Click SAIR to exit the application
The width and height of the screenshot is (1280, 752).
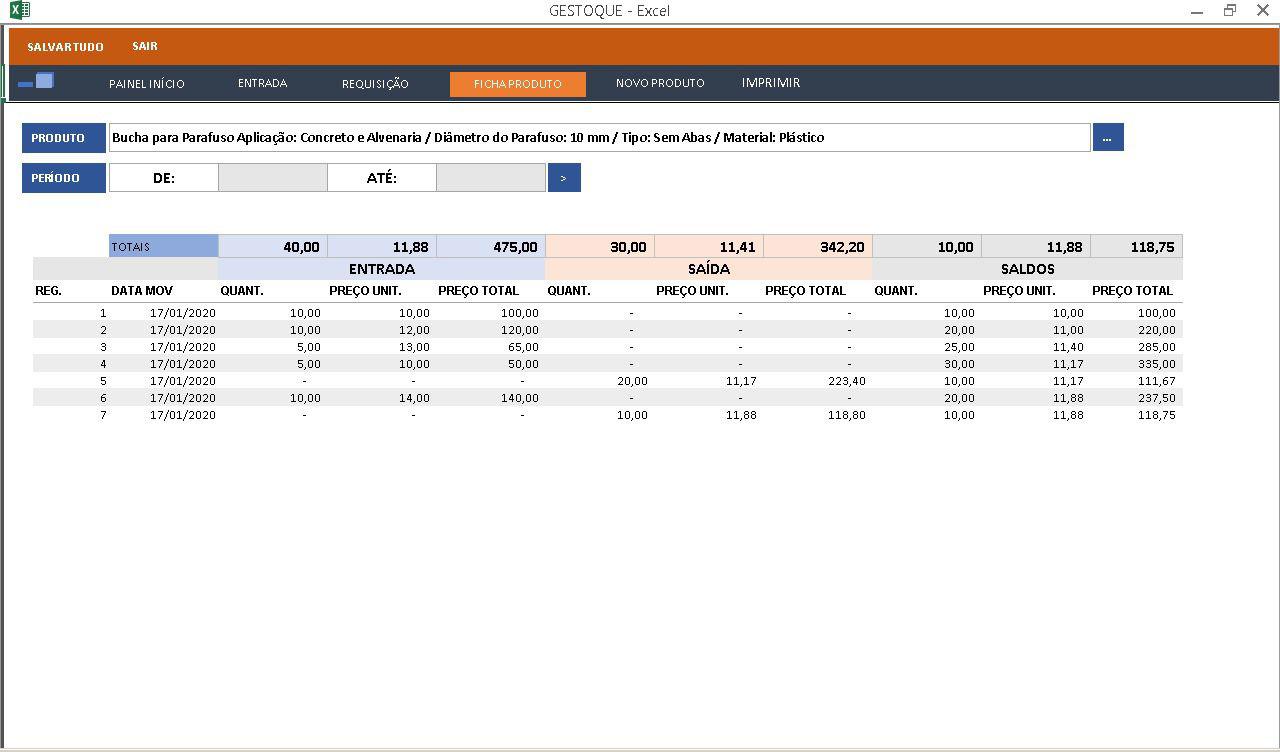(x=145, y=47)
